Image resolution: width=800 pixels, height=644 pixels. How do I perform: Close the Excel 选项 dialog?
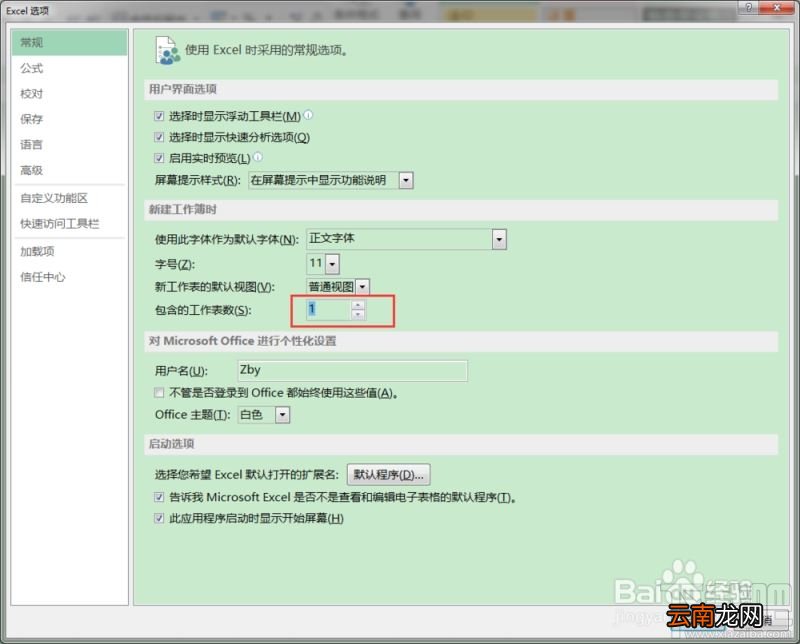pyautogui.click(x=777, y=8)
